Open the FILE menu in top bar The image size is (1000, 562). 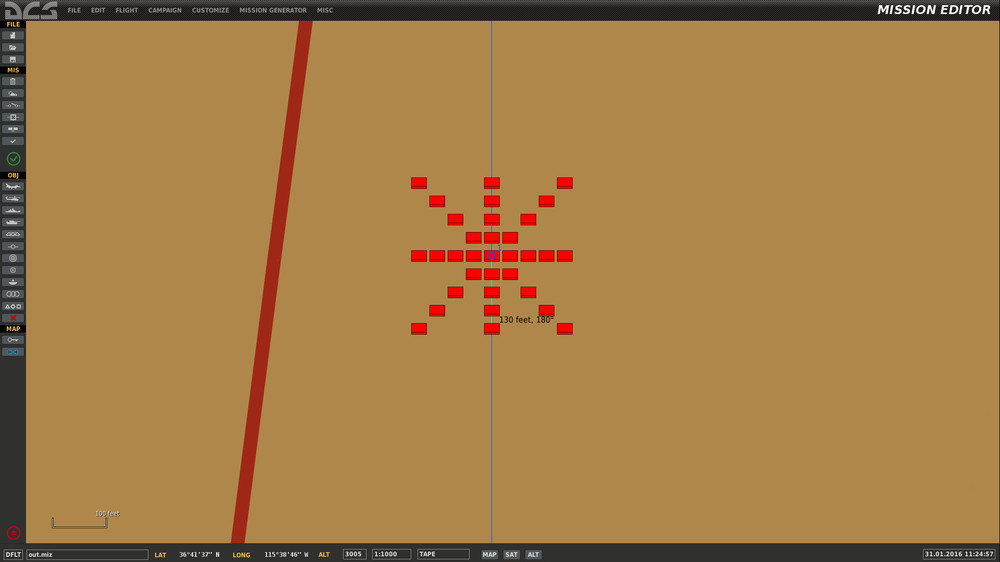coord(74,10)
